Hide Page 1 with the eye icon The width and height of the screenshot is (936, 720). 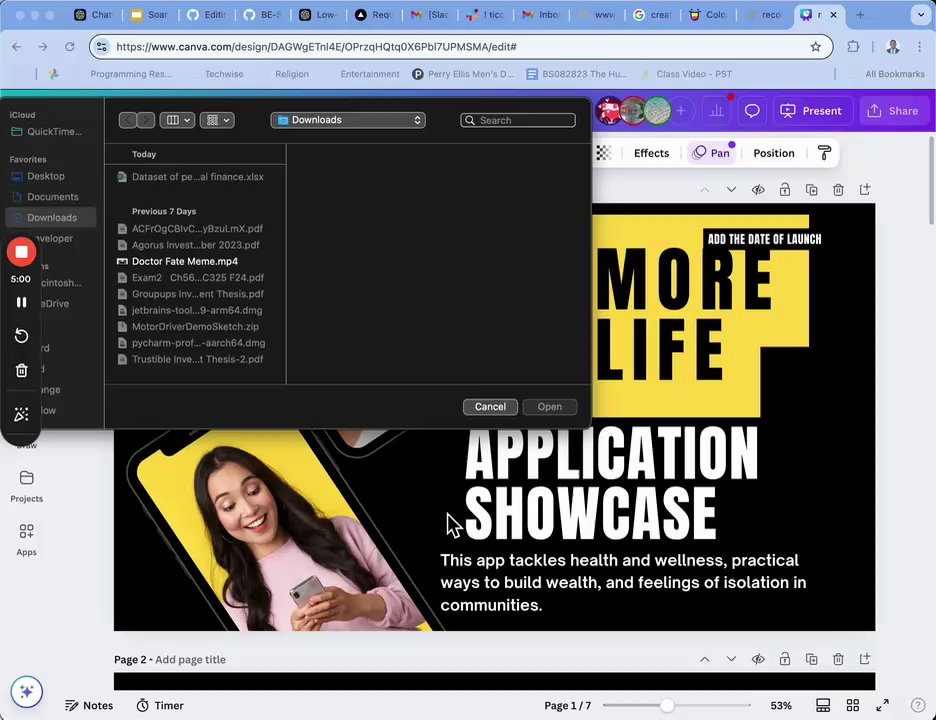(x=758, y=190)
